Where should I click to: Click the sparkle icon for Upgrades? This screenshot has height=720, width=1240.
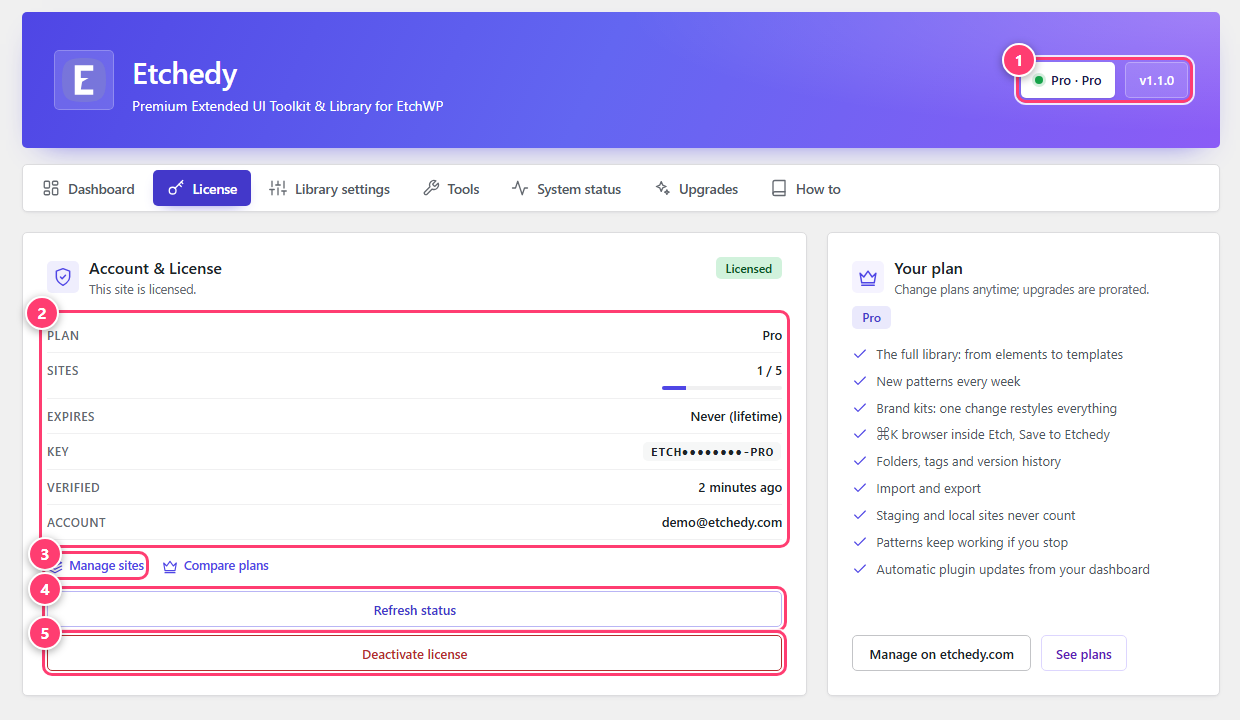[x=662, y=189]
